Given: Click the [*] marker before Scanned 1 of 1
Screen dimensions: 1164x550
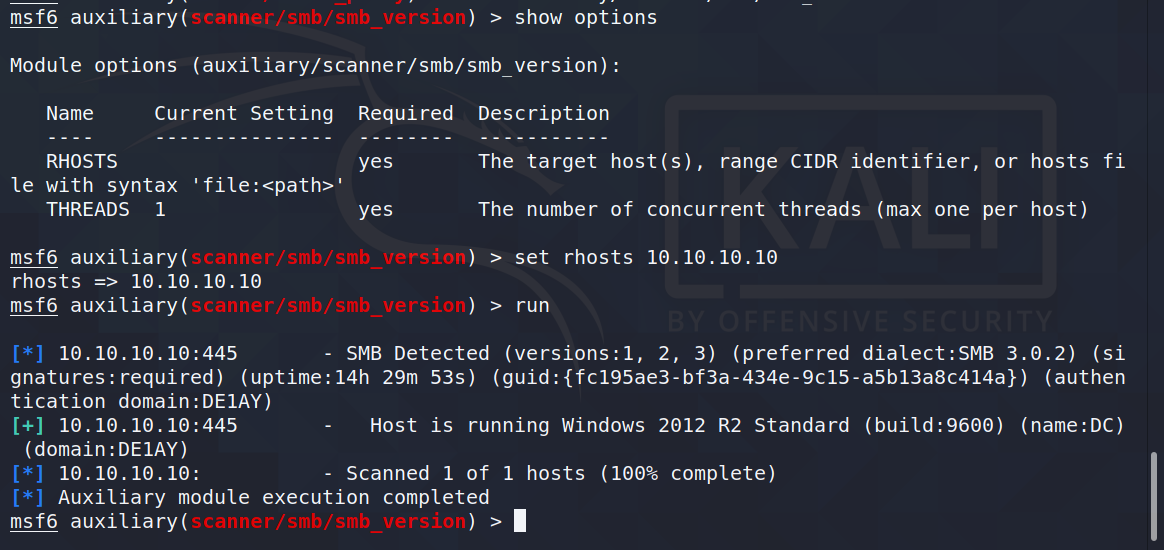Looking at the screenshot, I should 27,474.
